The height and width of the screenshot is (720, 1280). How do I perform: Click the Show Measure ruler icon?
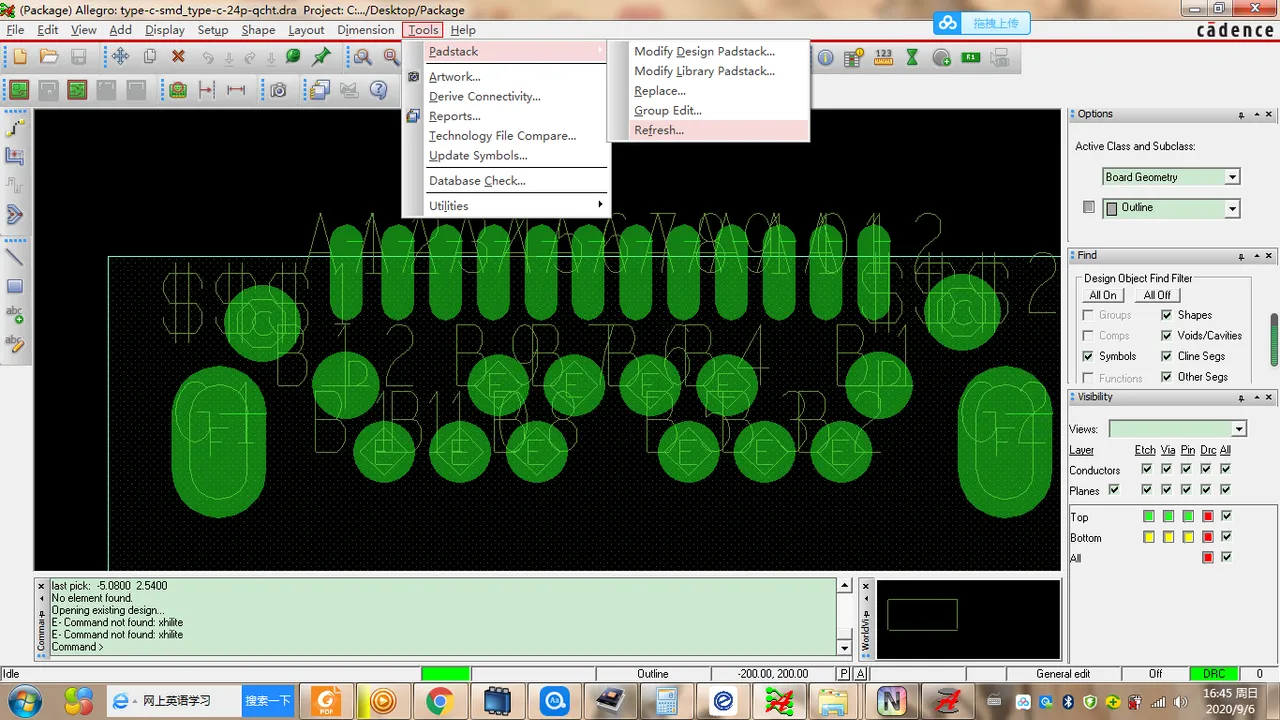(x=883, y=57)
